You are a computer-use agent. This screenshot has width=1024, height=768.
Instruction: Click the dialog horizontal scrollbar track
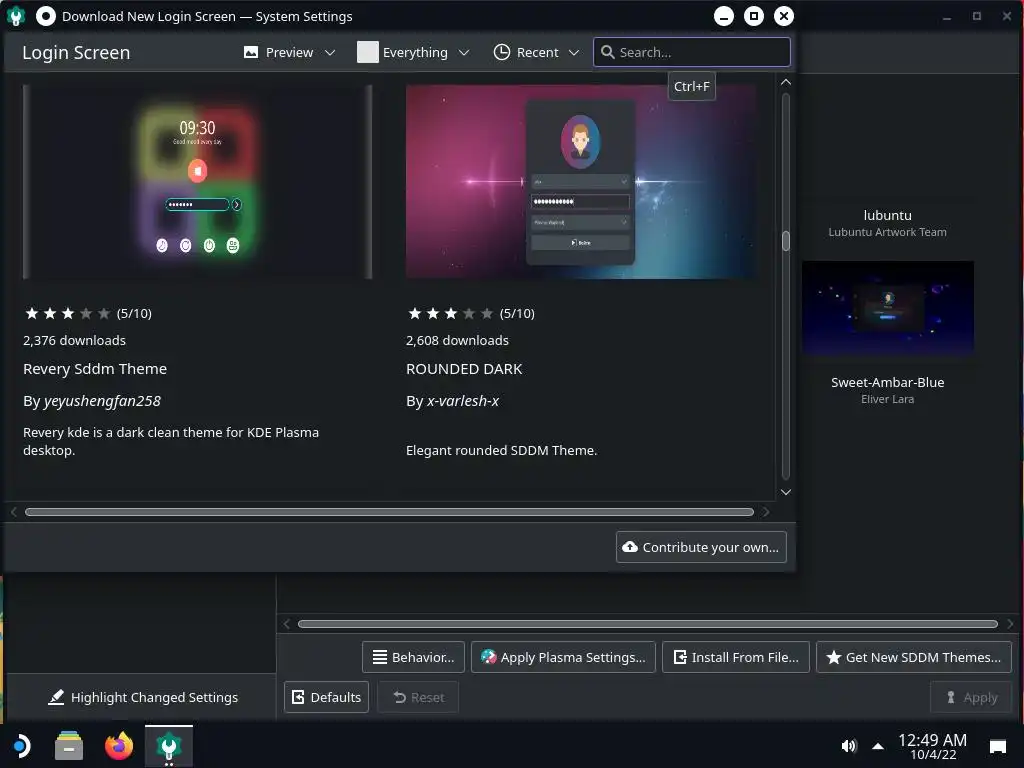point(389,512)
